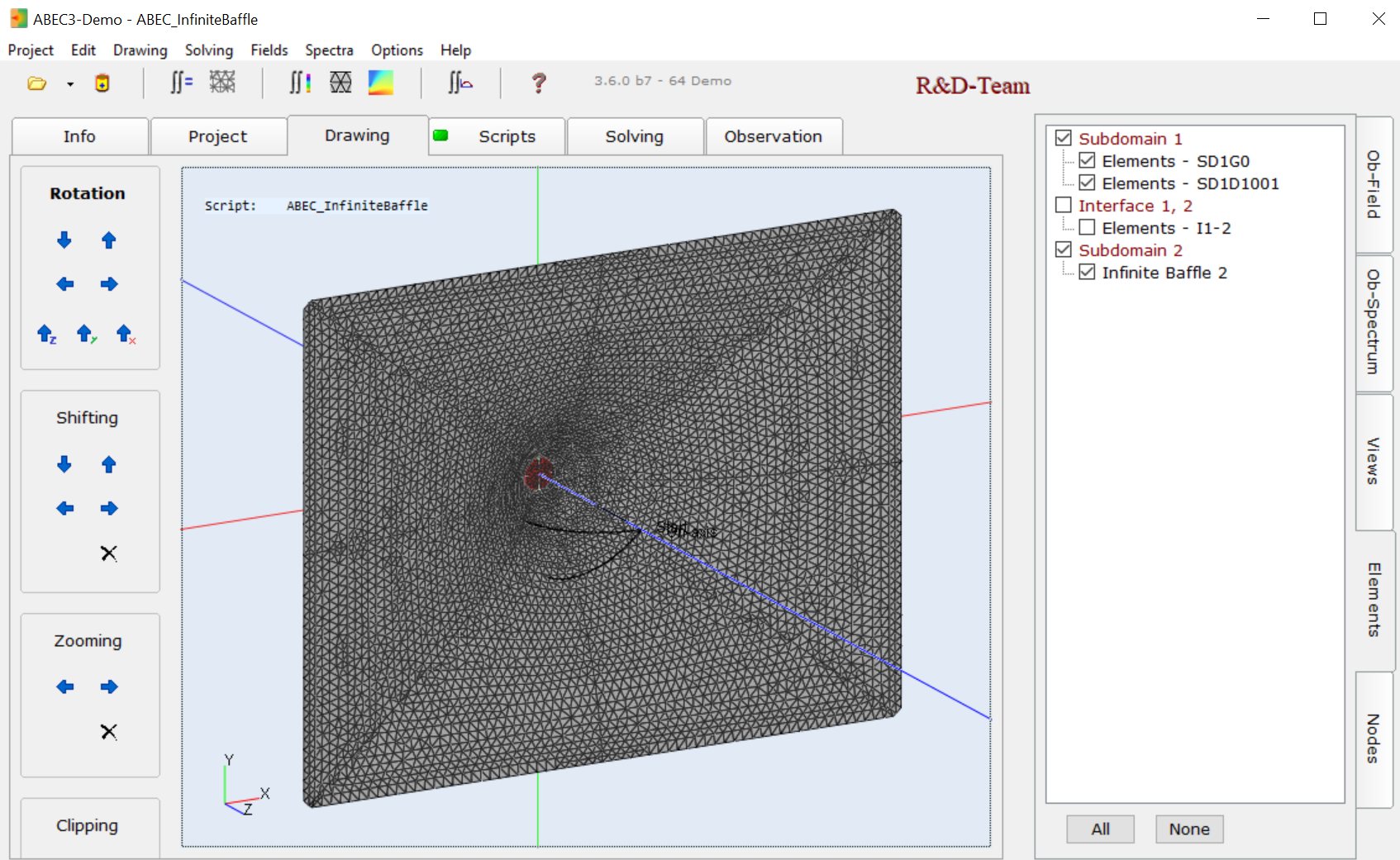Toggle Infinite Baffle 2 checkbox
This screenshot has width=1400, height=860.
click(x=1087, y=272)
